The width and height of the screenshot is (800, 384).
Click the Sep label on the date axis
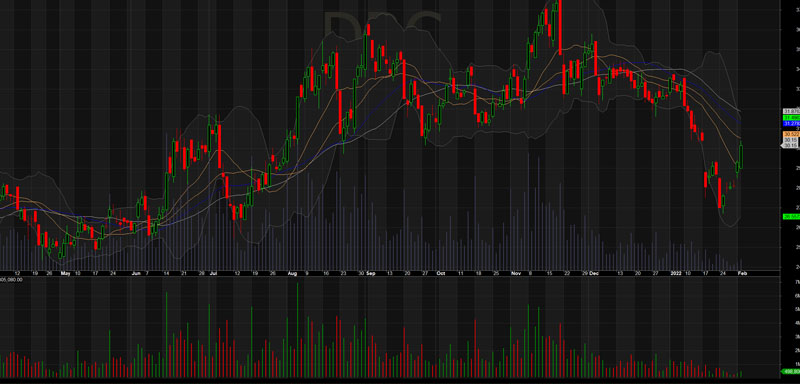[371, 273]
